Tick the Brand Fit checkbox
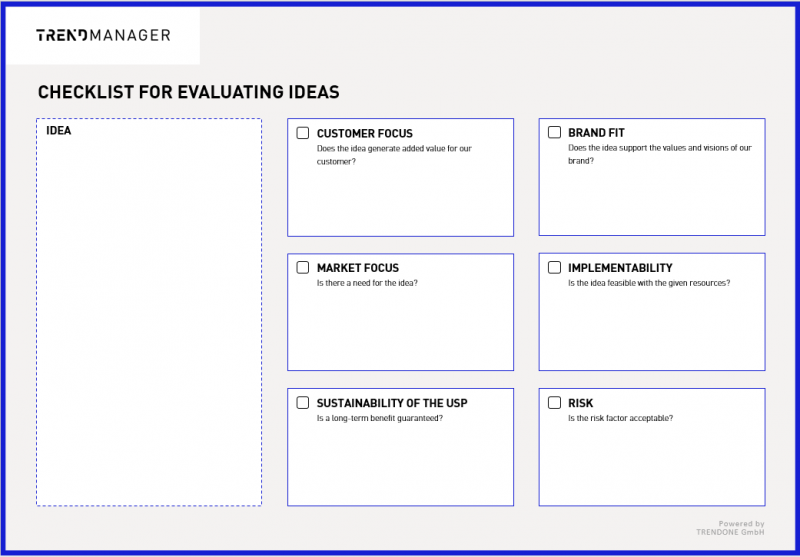This screenshot has height=557, width=800. (x=554, y=132)
